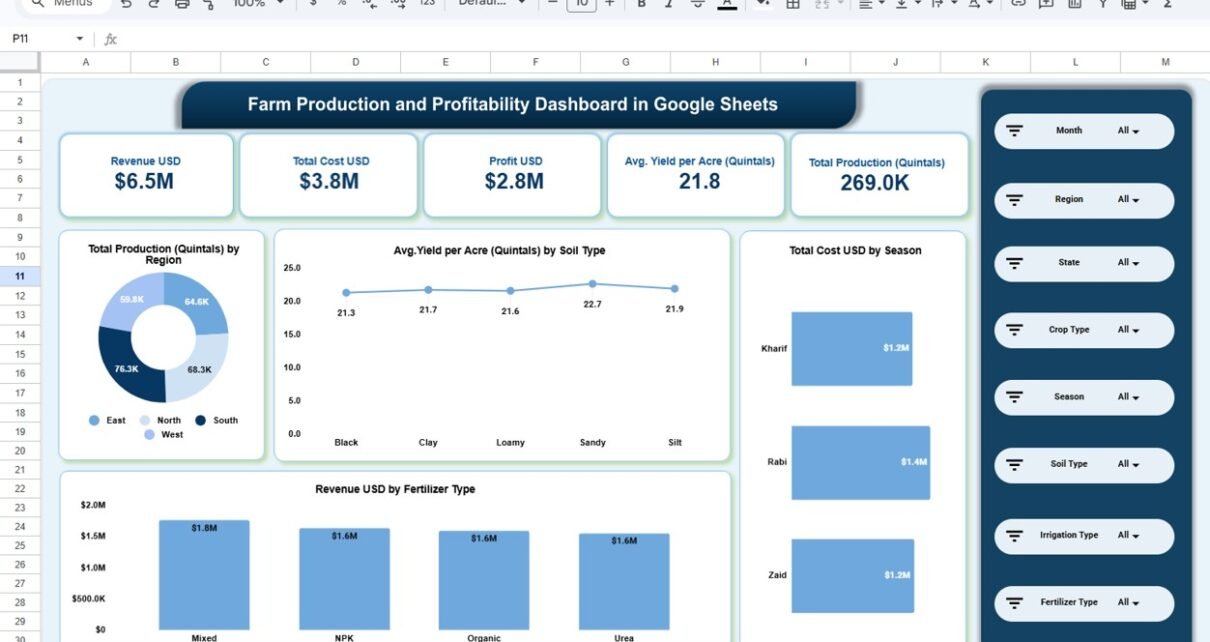The image size is (1210, 642).
Task: Click the Insert link icon
Action: (1018, 4)
